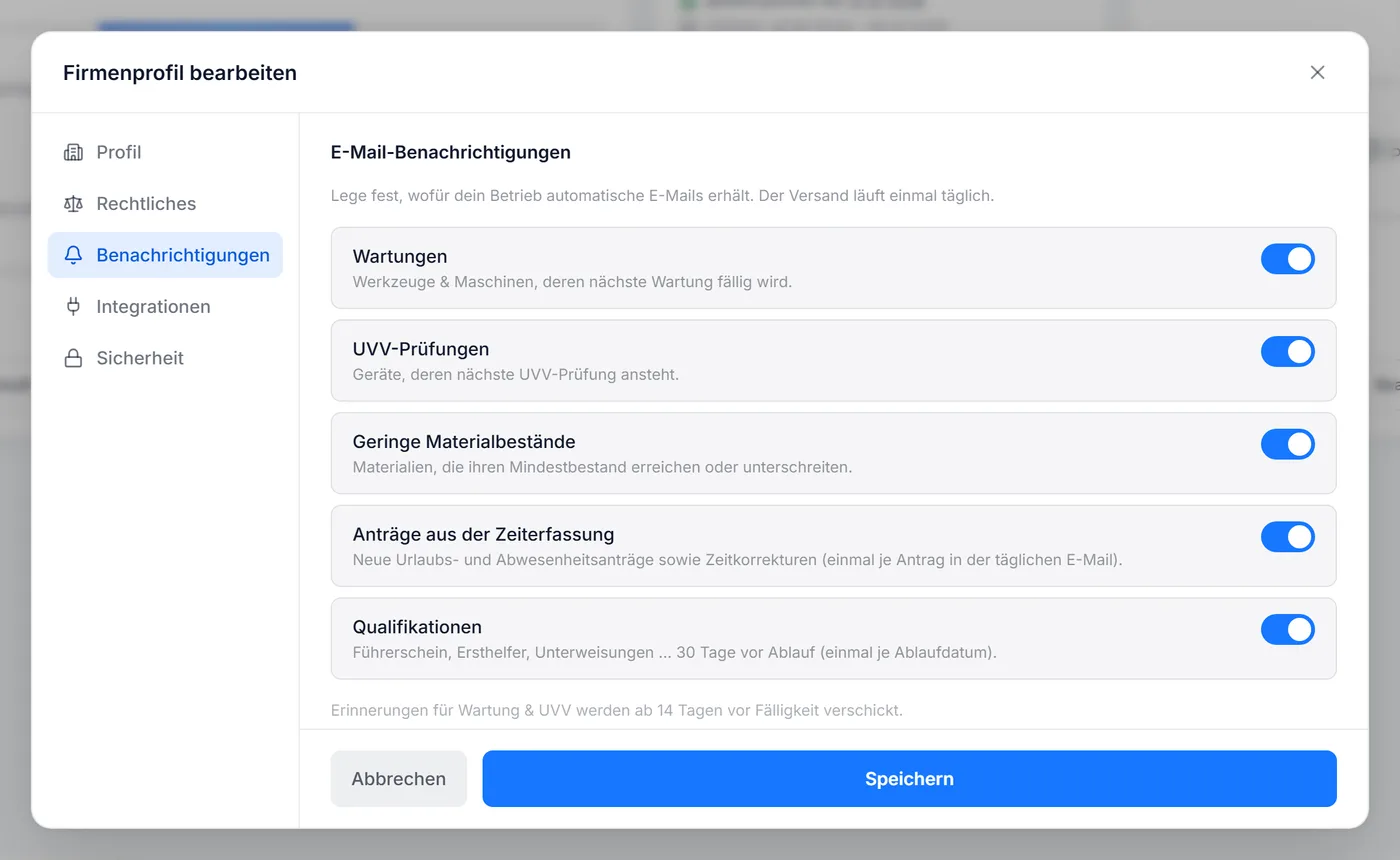Screen dimensions: 1400x860
Task: Disable the Qualifikationen notification switch
Action: 1287,630
